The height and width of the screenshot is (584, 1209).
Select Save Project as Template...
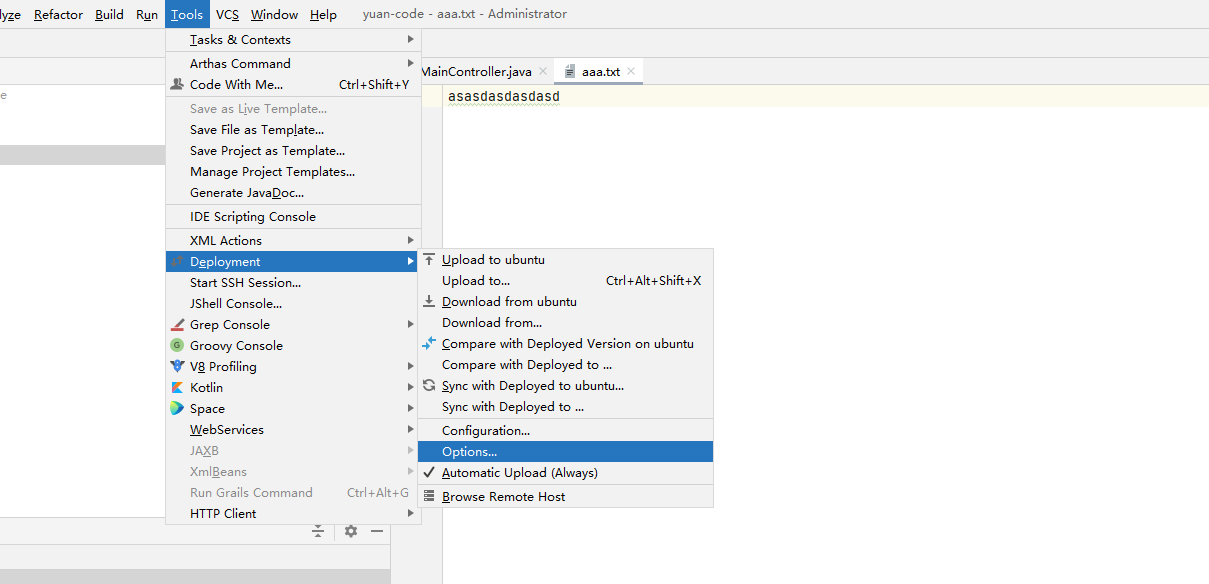[x=293, y=151]
